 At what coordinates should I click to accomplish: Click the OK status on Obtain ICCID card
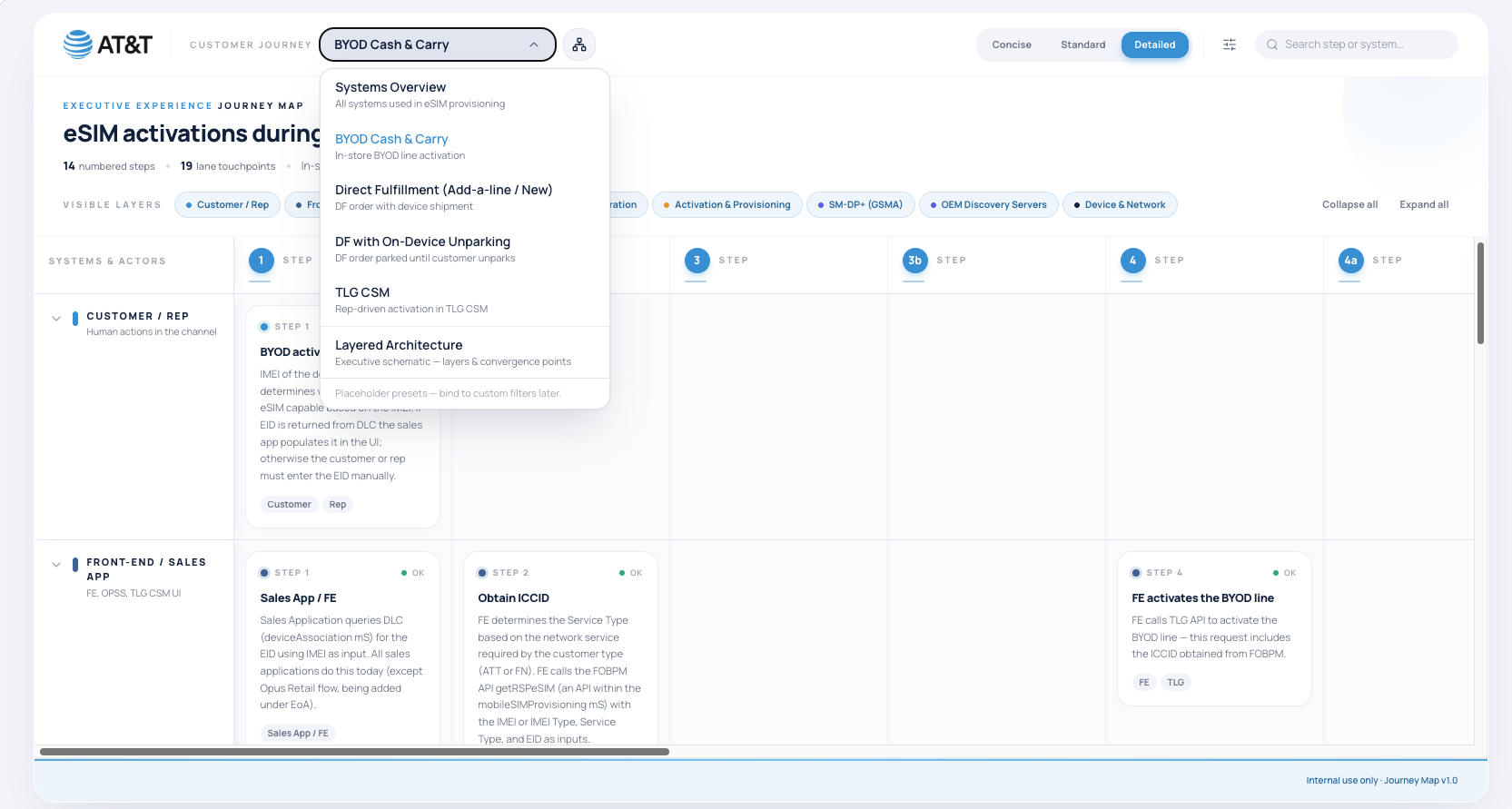630,573
